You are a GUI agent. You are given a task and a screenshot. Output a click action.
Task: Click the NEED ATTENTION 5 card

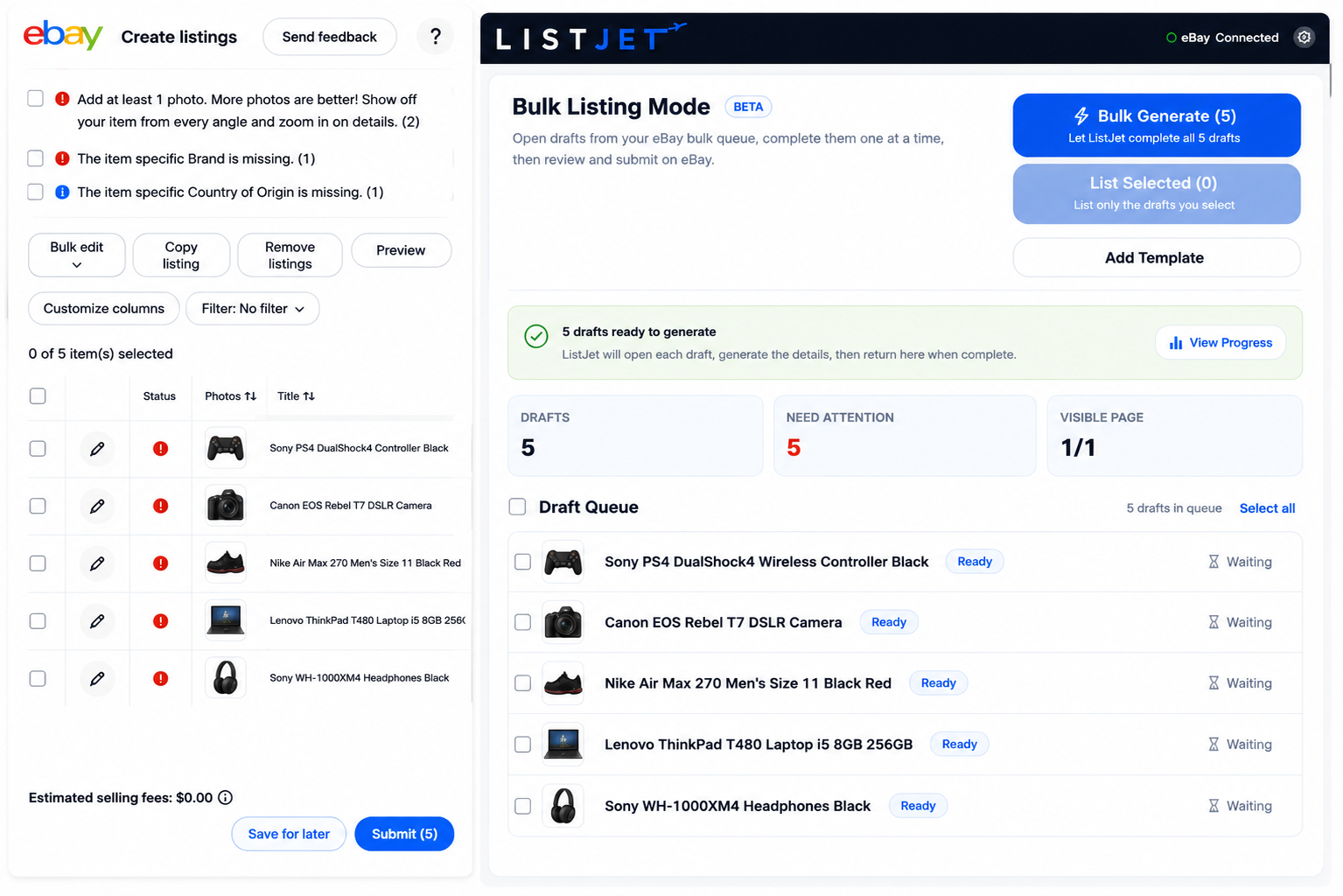(x=905, y=436)
